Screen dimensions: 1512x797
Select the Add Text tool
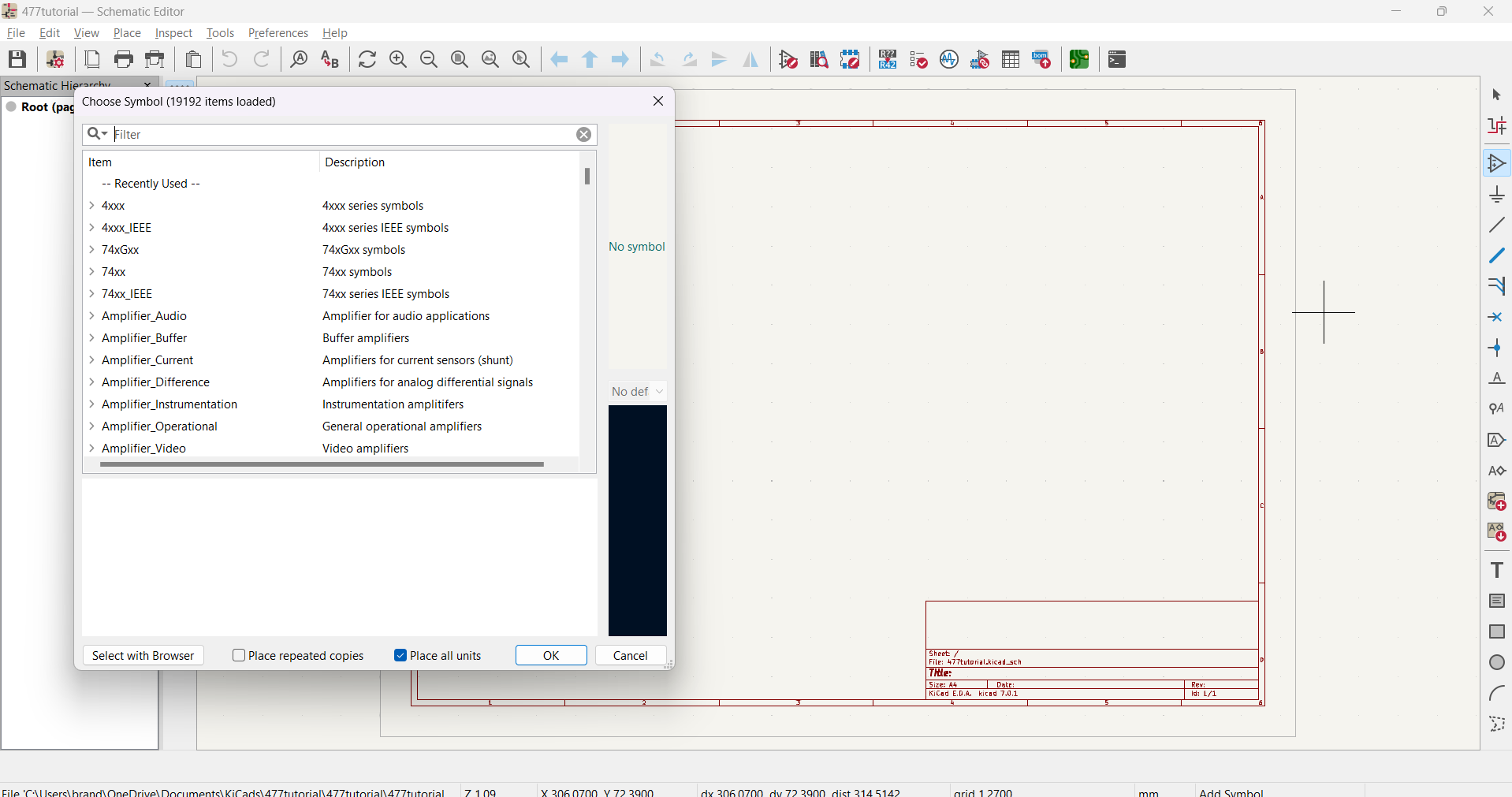pyautogui.click(x=1496, y=570)
